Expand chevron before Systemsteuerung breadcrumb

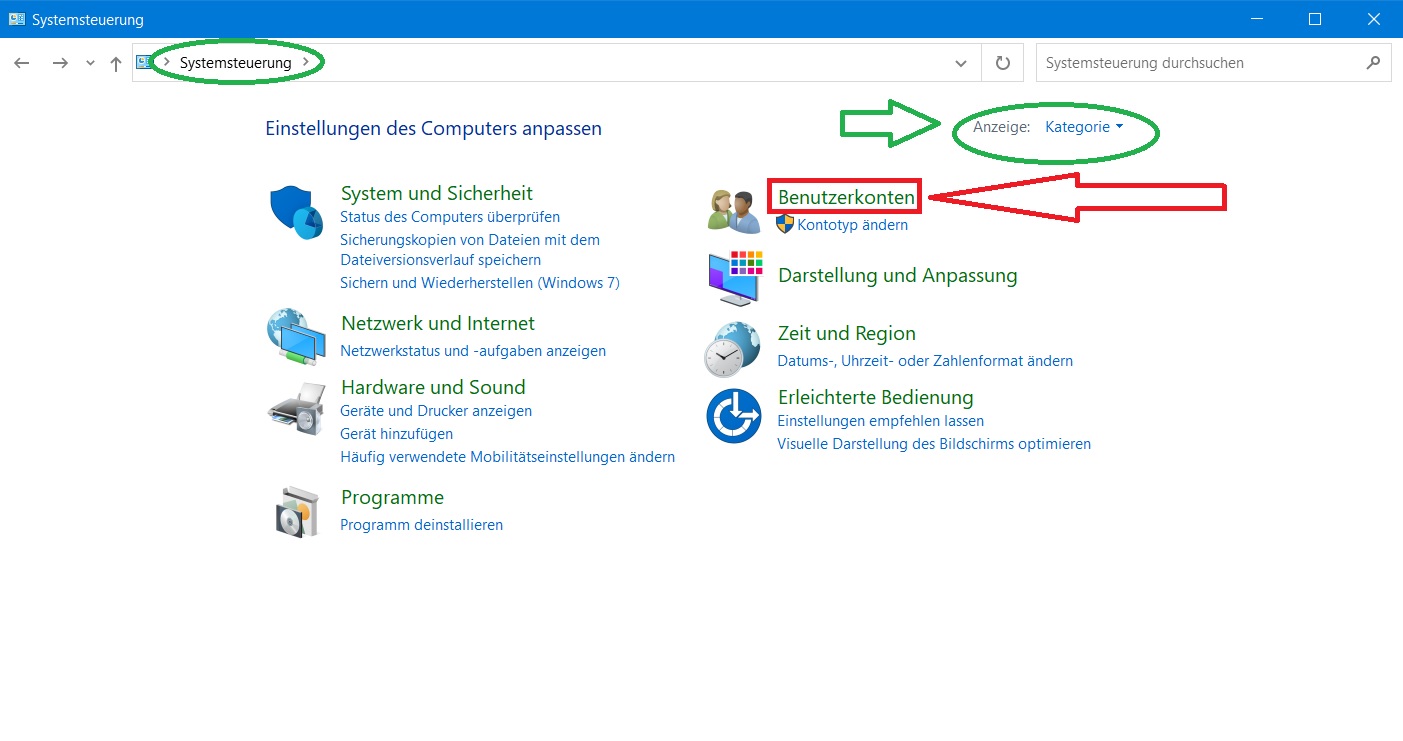click(166, 62)
